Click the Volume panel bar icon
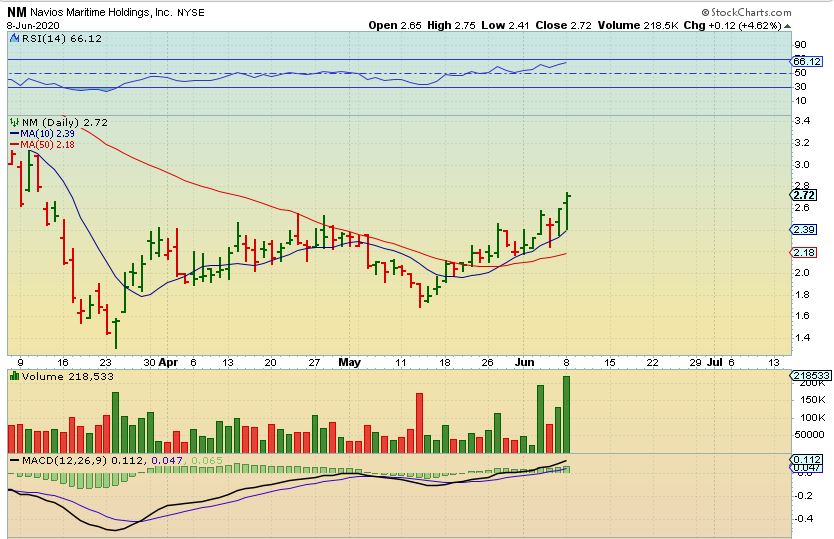834x539 pixels. pos(14,376)
